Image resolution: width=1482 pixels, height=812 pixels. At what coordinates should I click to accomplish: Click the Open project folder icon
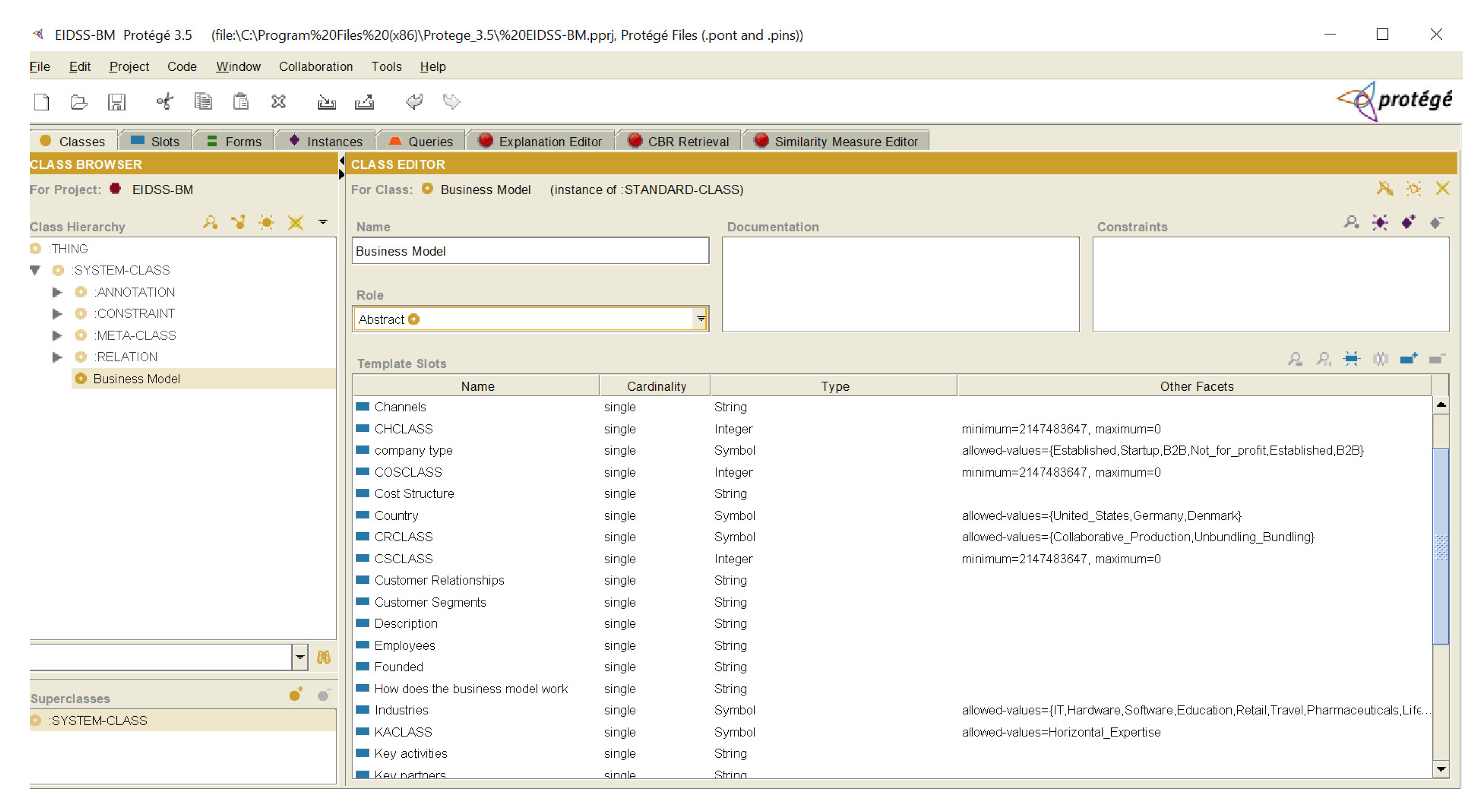78,102
